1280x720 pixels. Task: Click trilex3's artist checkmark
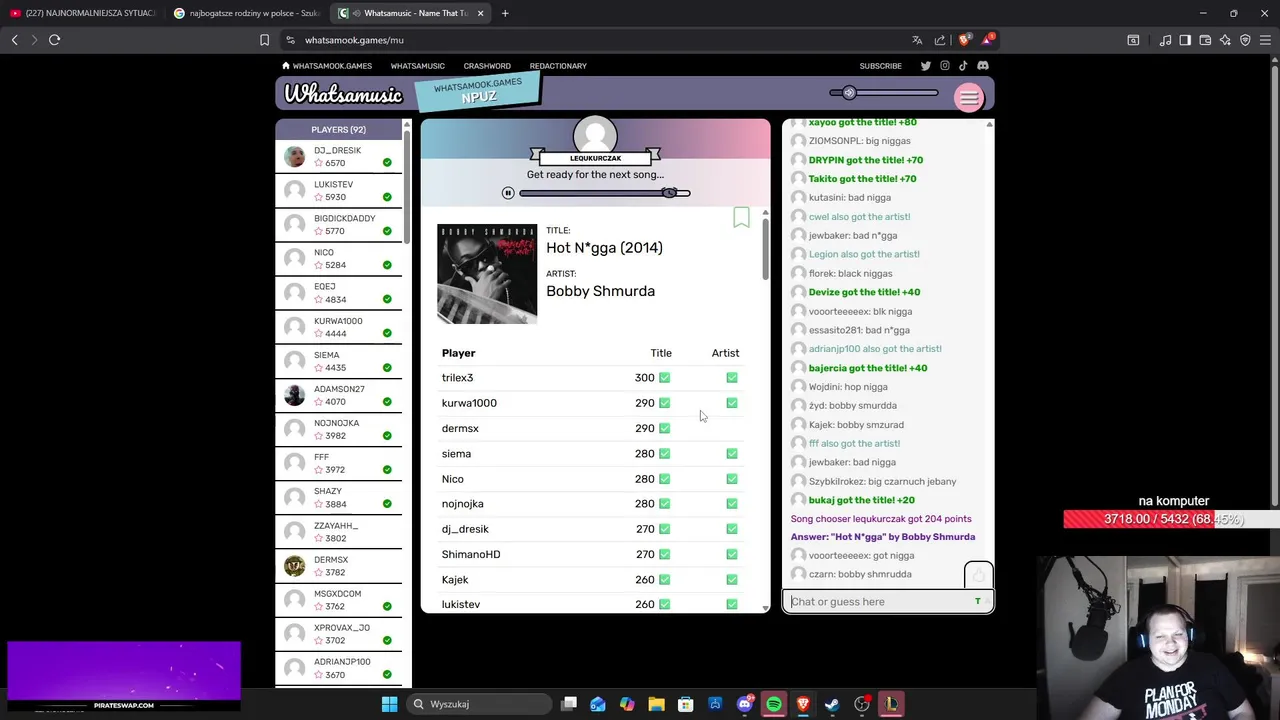coord(732,378)
